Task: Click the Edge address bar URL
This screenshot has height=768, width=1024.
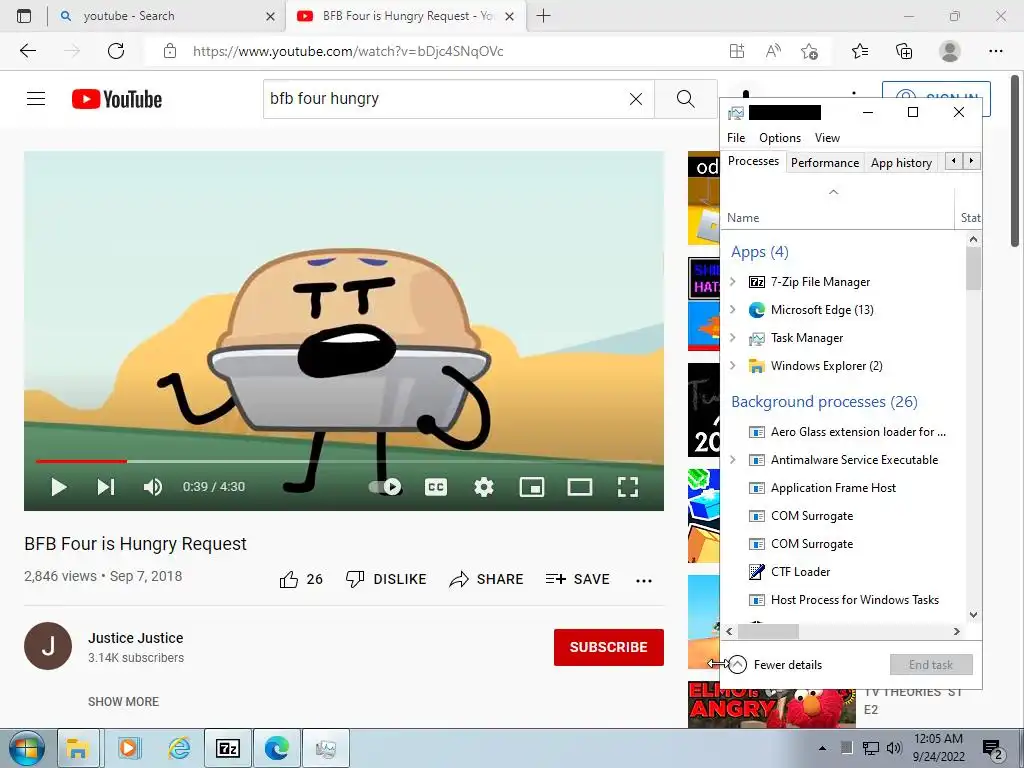Action: point(348,52)
